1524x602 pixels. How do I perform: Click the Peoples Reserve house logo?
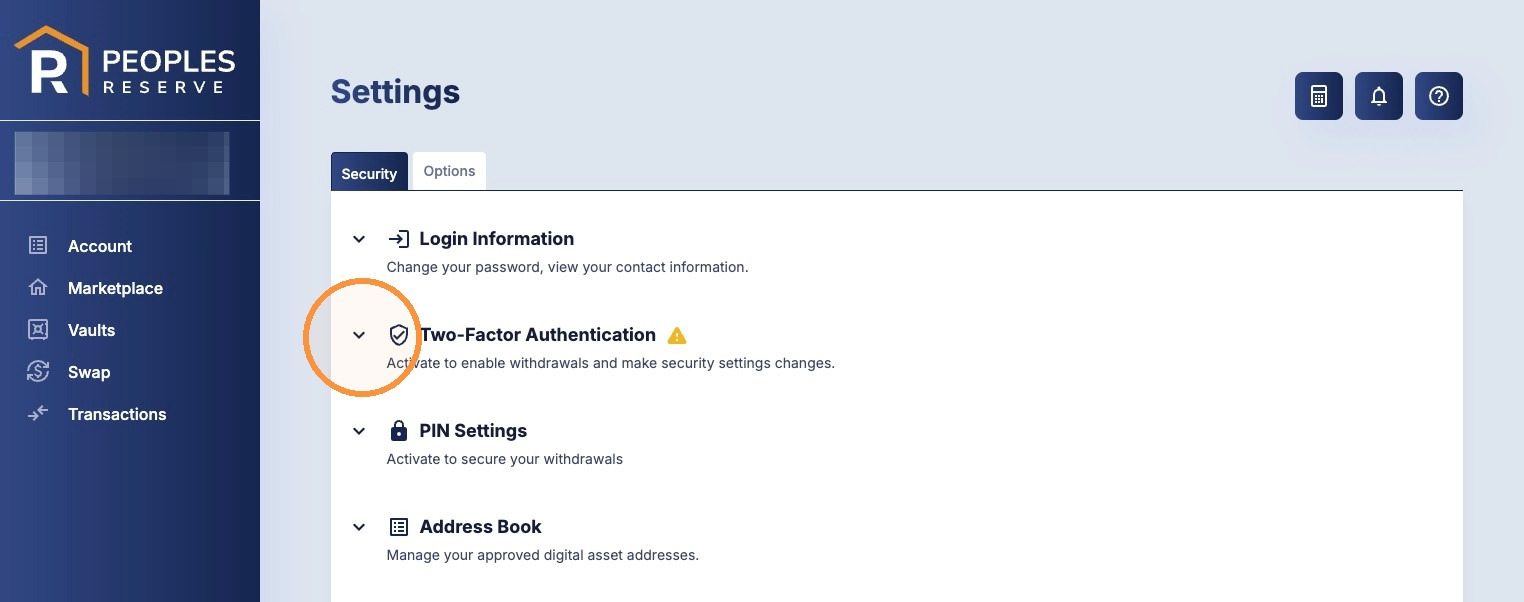point(52,61)
